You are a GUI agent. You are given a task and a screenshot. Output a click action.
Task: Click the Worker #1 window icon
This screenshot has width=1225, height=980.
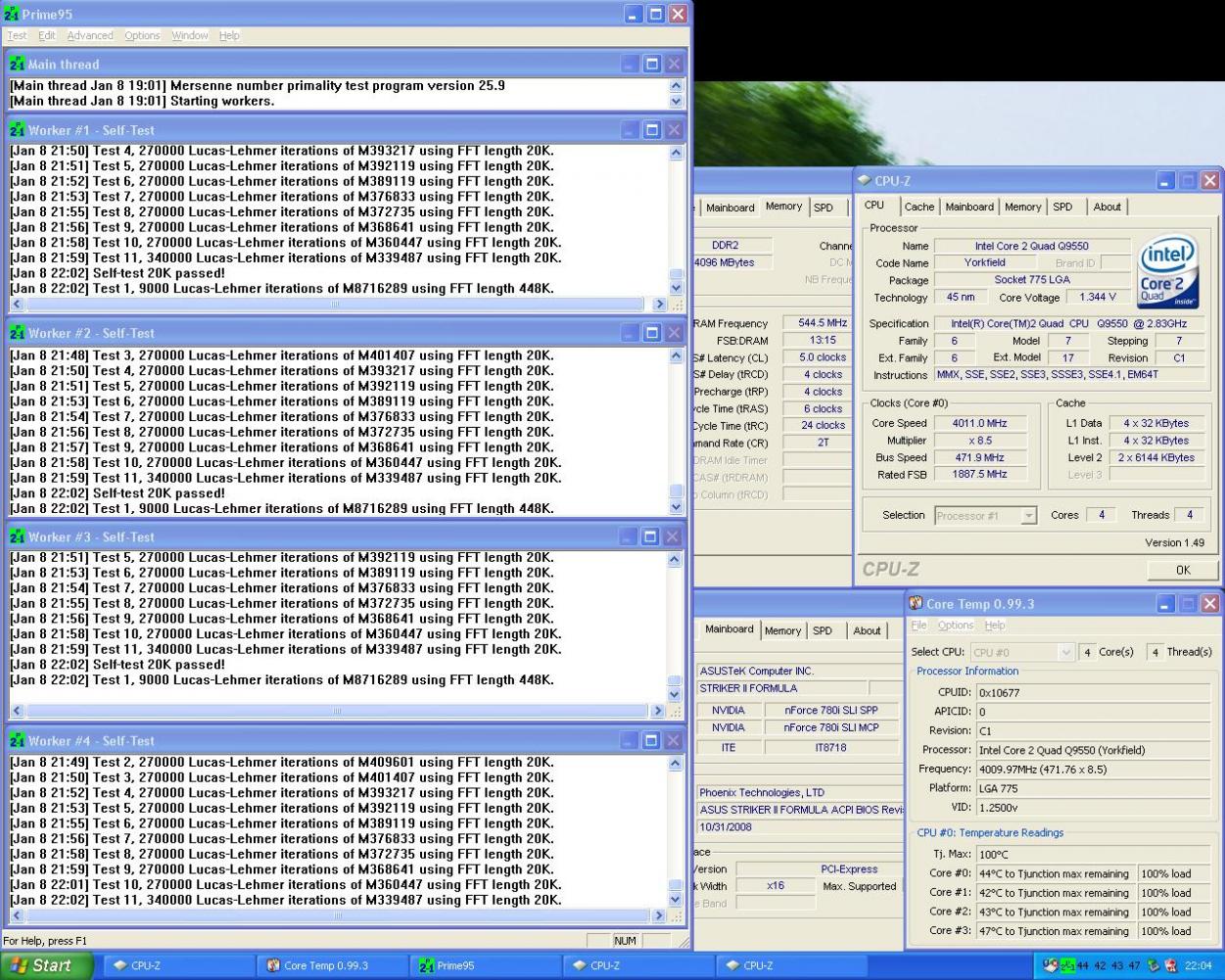click(x=17, y=129)
